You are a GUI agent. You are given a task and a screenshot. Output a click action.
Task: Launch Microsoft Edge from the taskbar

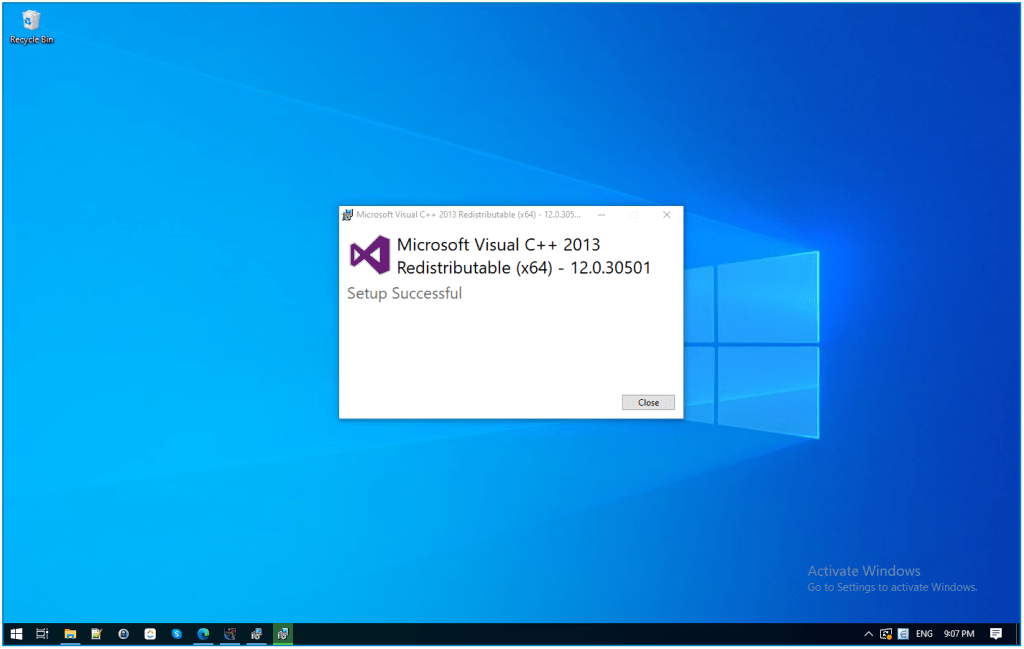coord(203,633)
